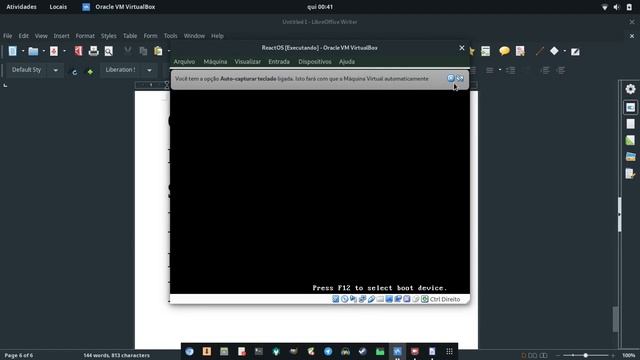Open the Entrada menu in VirtualBox
This screenshot has width=640, height=360.
pos(279,62)
